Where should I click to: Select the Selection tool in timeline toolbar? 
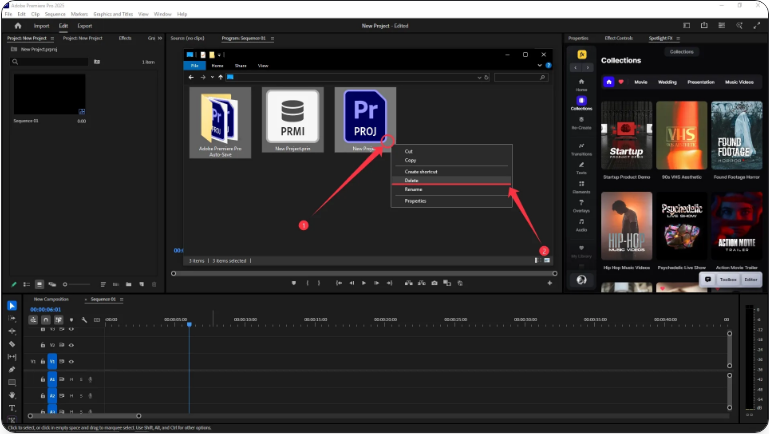coord(12,306)
